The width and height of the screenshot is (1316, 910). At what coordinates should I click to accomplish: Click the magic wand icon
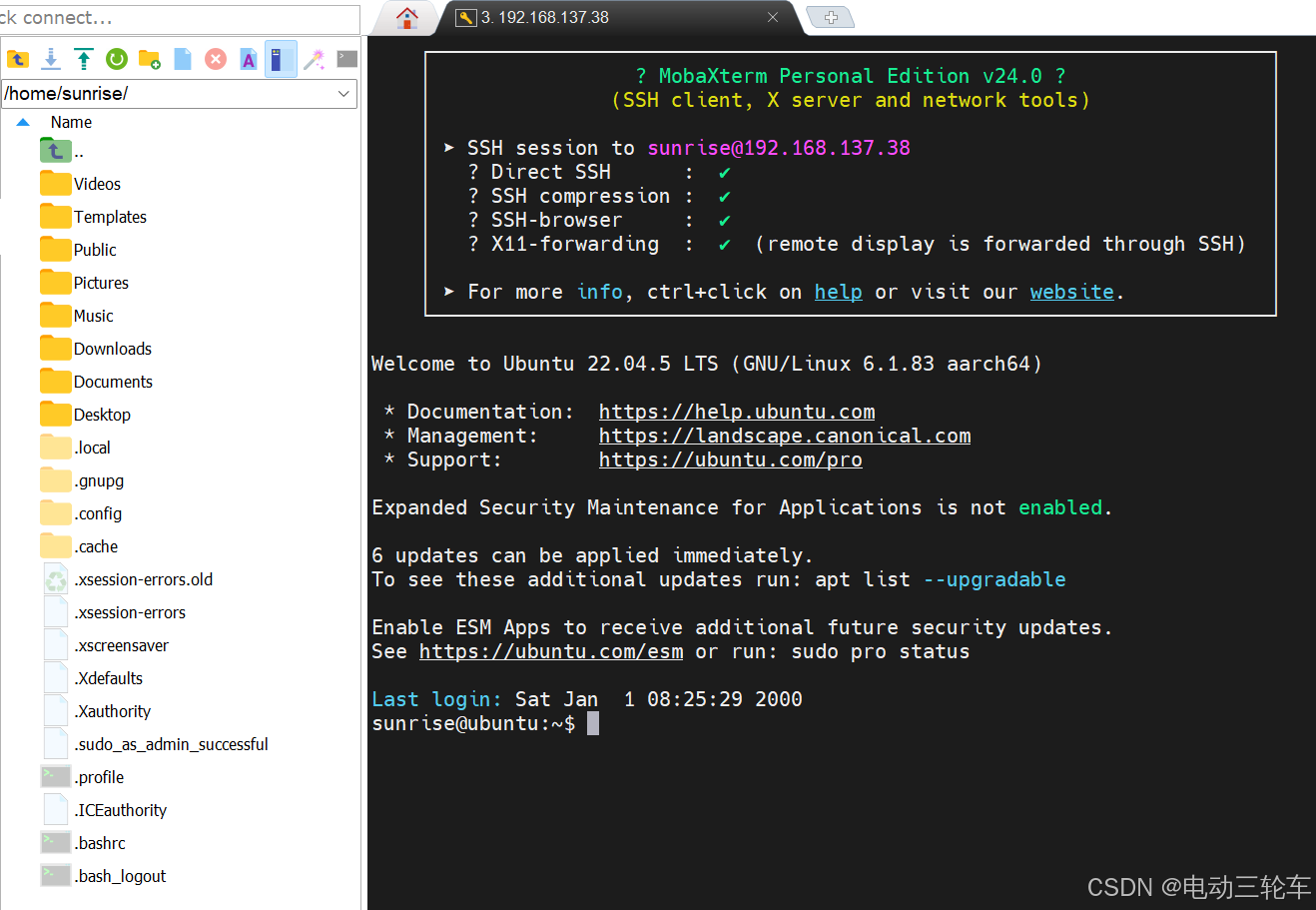pyautogui.click(x=315, y=59)
